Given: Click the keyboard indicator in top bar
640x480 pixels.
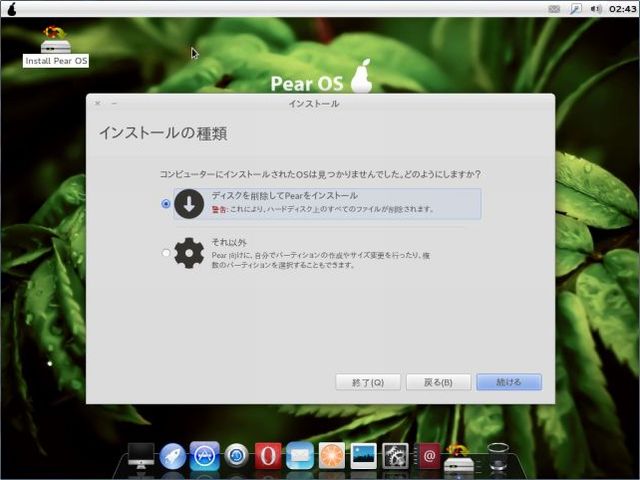Looking at the screenshot, I should pyautogui.click(x=555, y=8).
